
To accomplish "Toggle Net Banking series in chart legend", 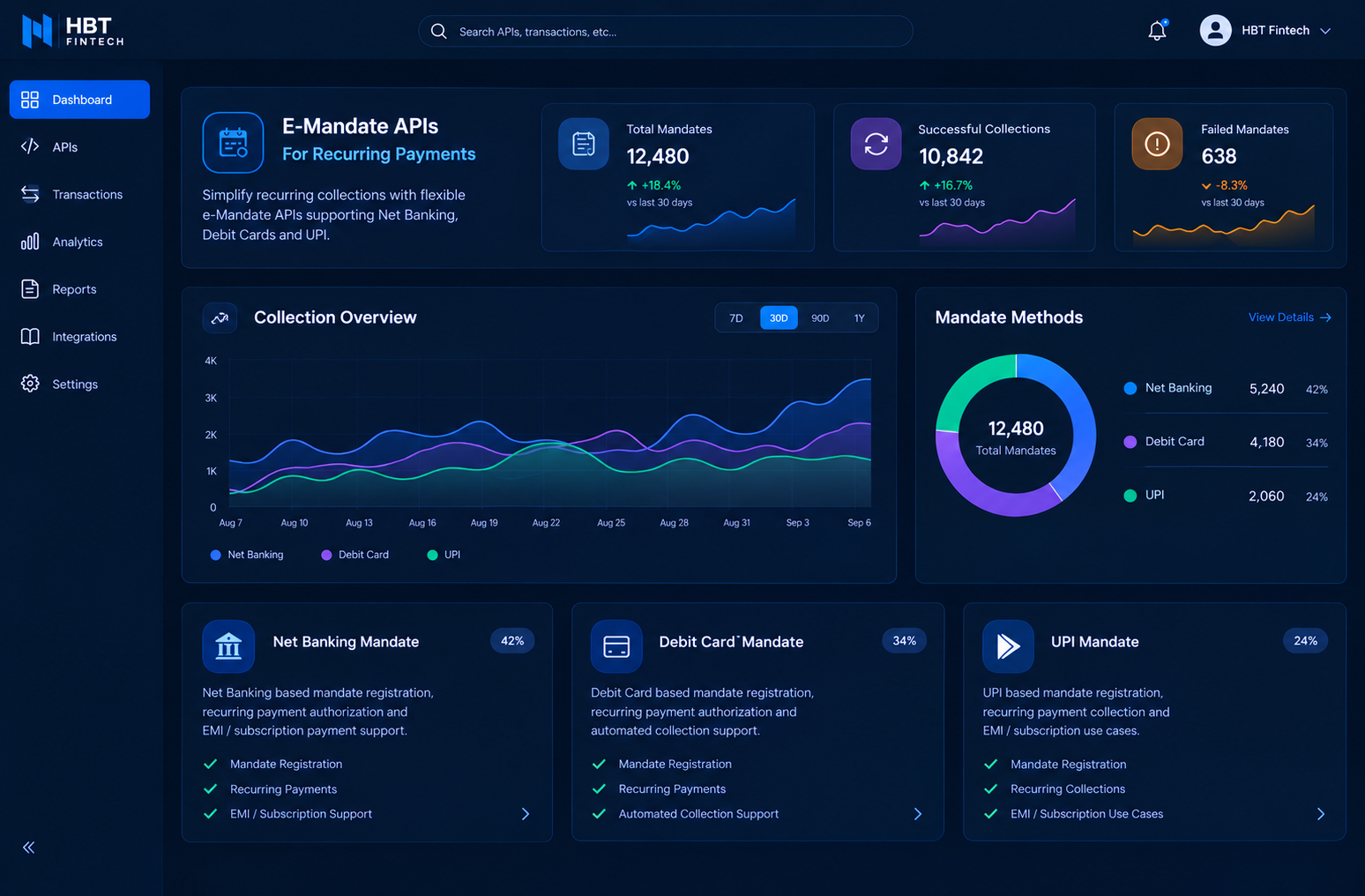I will pos(247,555).
